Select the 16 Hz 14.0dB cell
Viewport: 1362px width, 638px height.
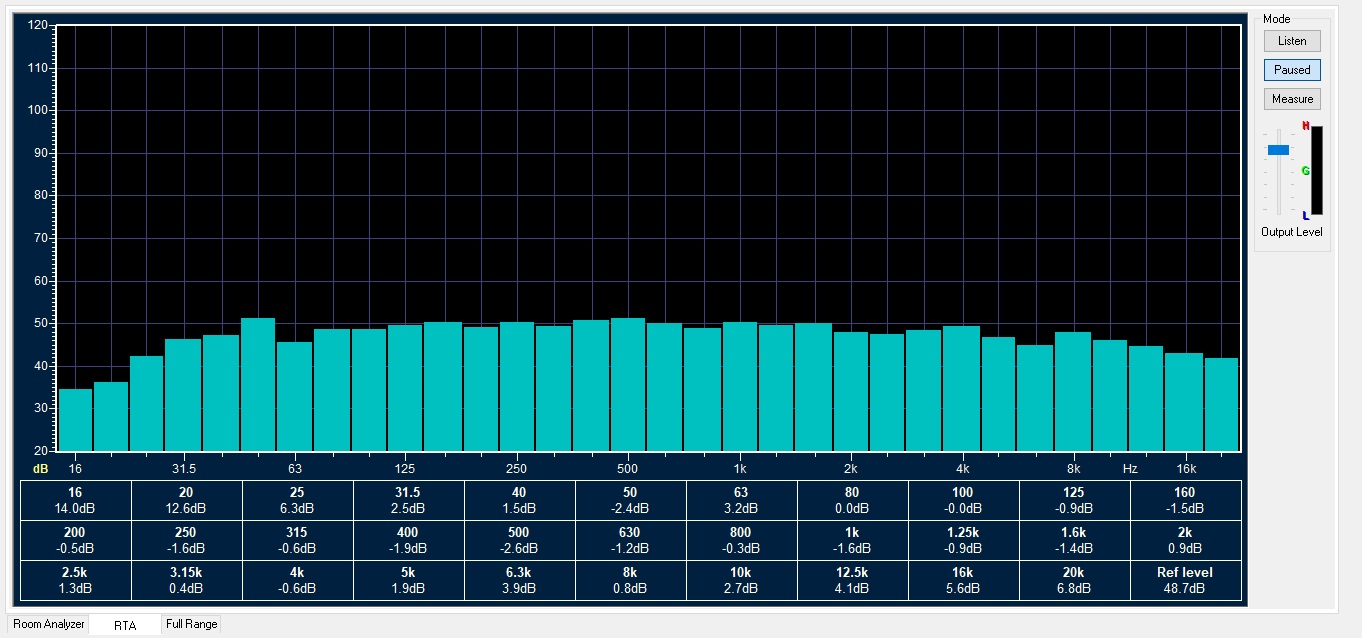click(75, 500)
